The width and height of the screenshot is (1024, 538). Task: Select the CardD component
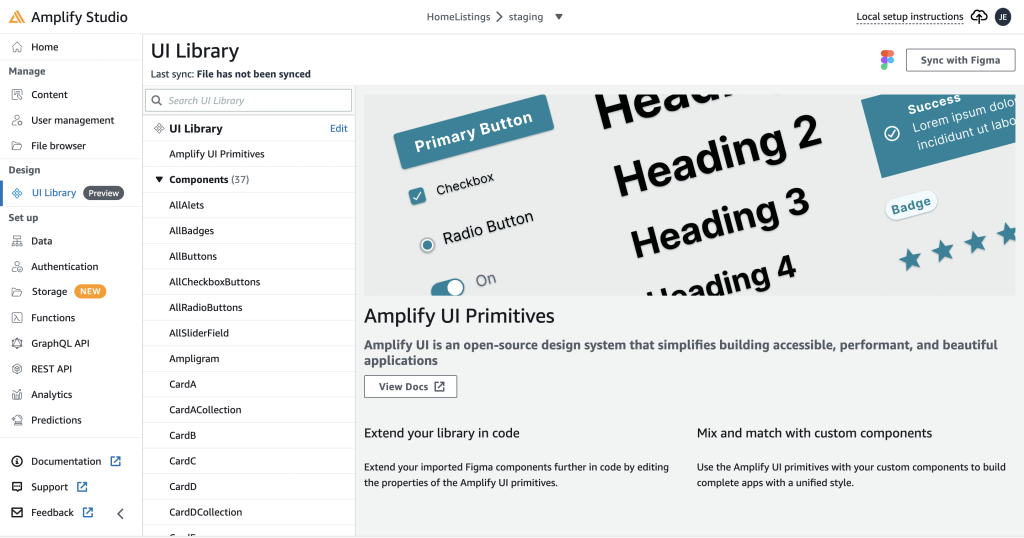coord(182,486)
